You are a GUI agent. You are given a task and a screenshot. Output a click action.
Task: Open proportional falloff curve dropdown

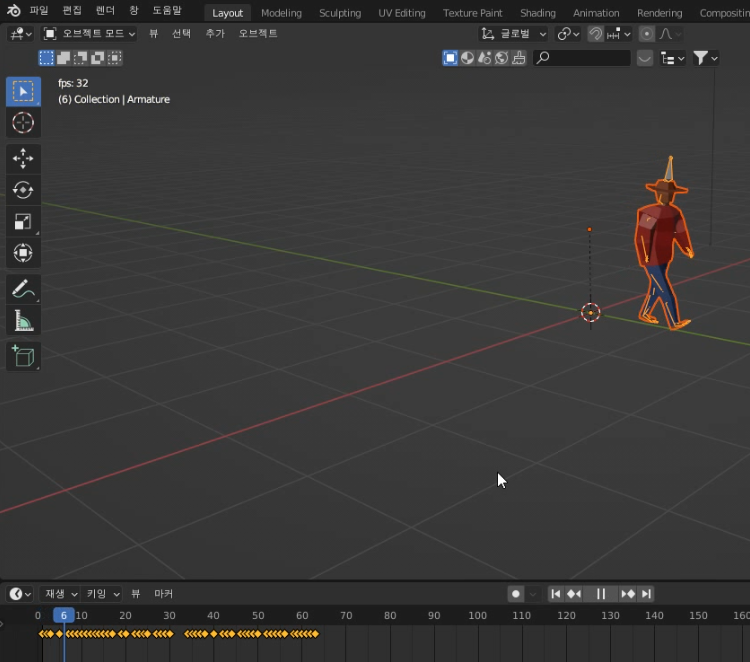click(670, 34)
